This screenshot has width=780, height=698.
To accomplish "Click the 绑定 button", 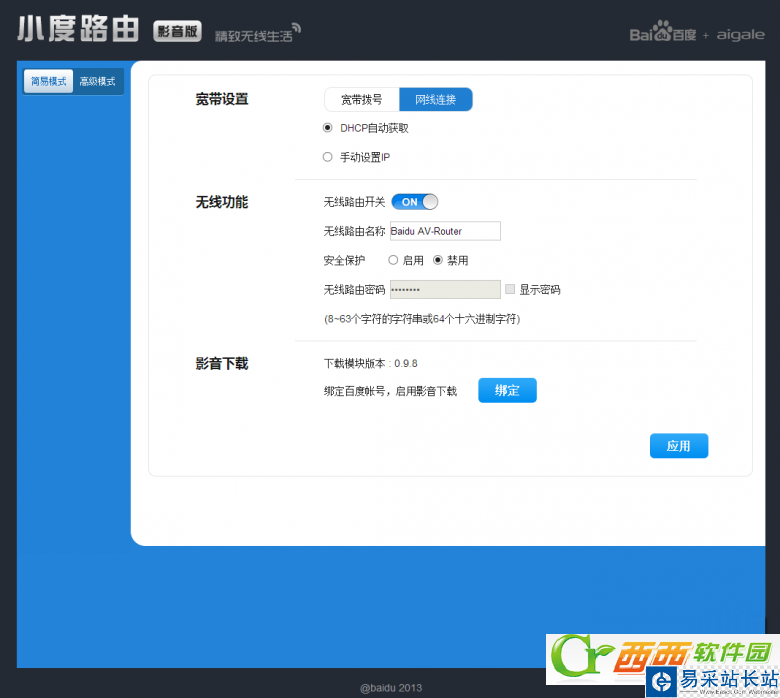I will tap(507, 391).
